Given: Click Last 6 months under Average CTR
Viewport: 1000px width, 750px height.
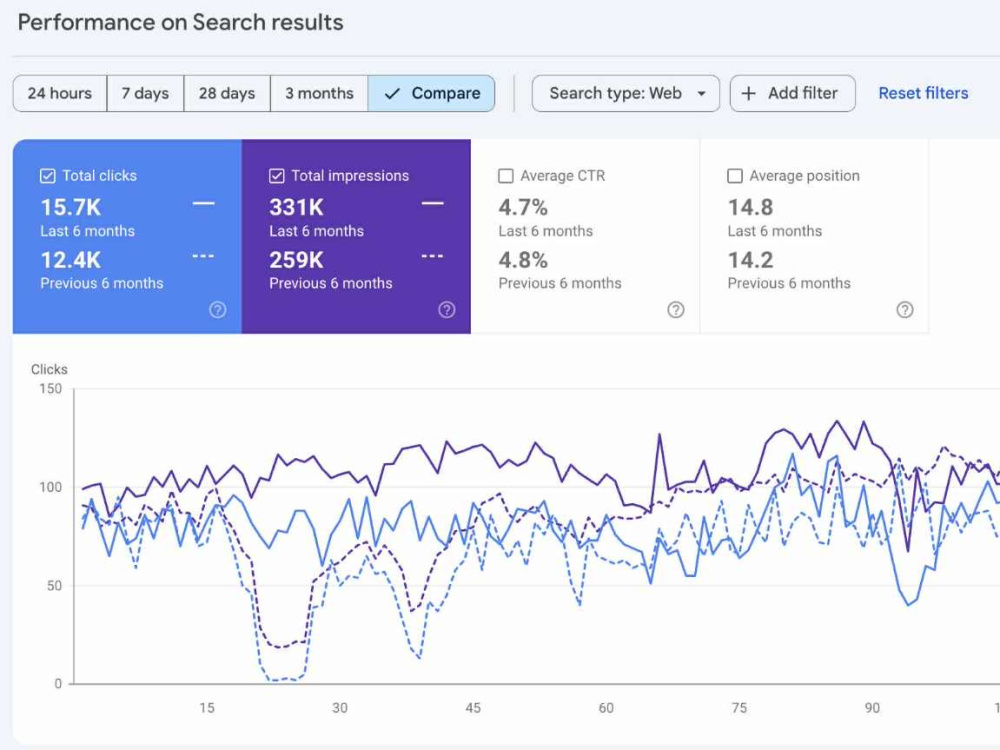Looking at the screenshot, I should tap(545, 231).
